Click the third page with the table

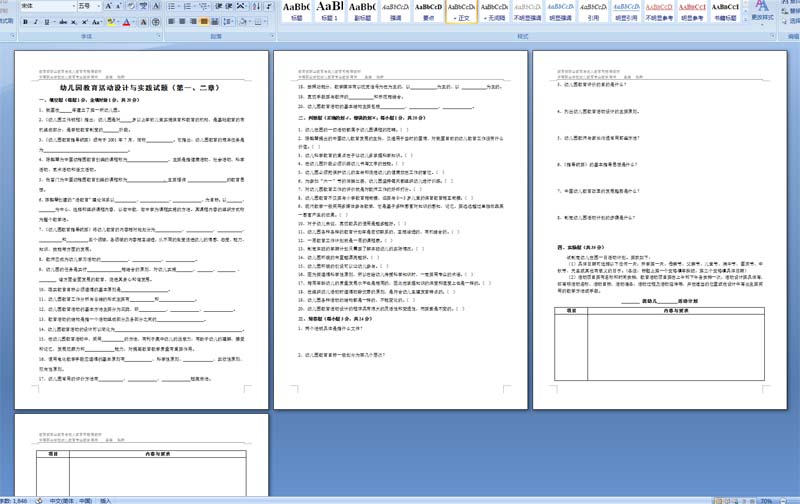[660, 230]
